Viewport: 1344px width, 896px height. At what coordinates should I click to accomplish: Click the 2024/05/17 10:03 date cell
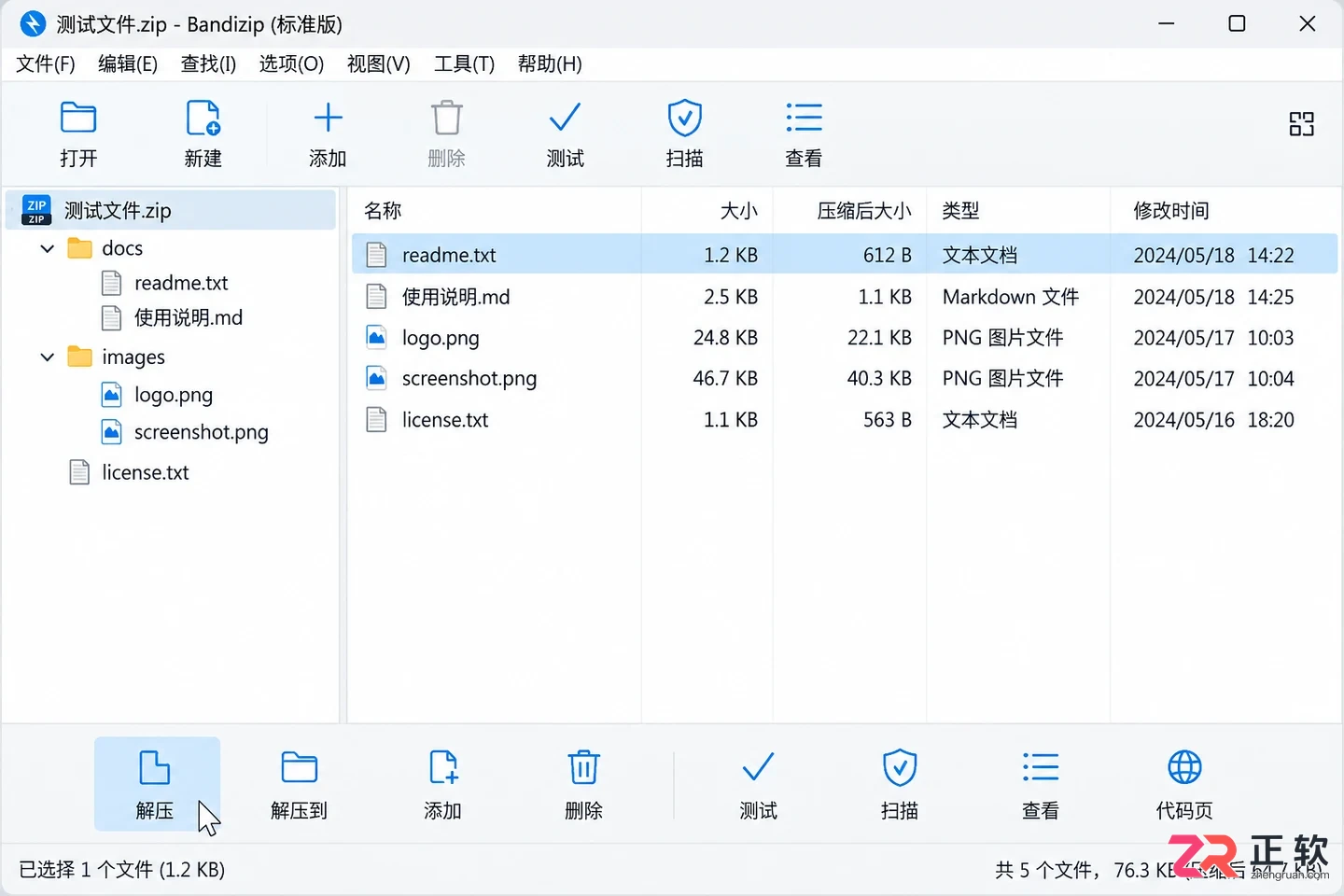pyautogui.click(x=1213, y=338)
